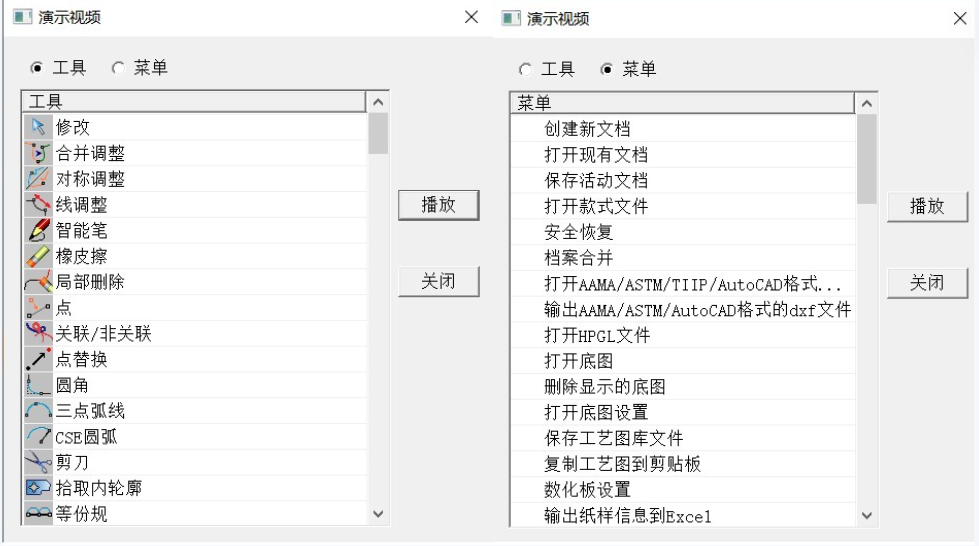Click scroll down arrow in 菜单 list

tap(866, 515)
